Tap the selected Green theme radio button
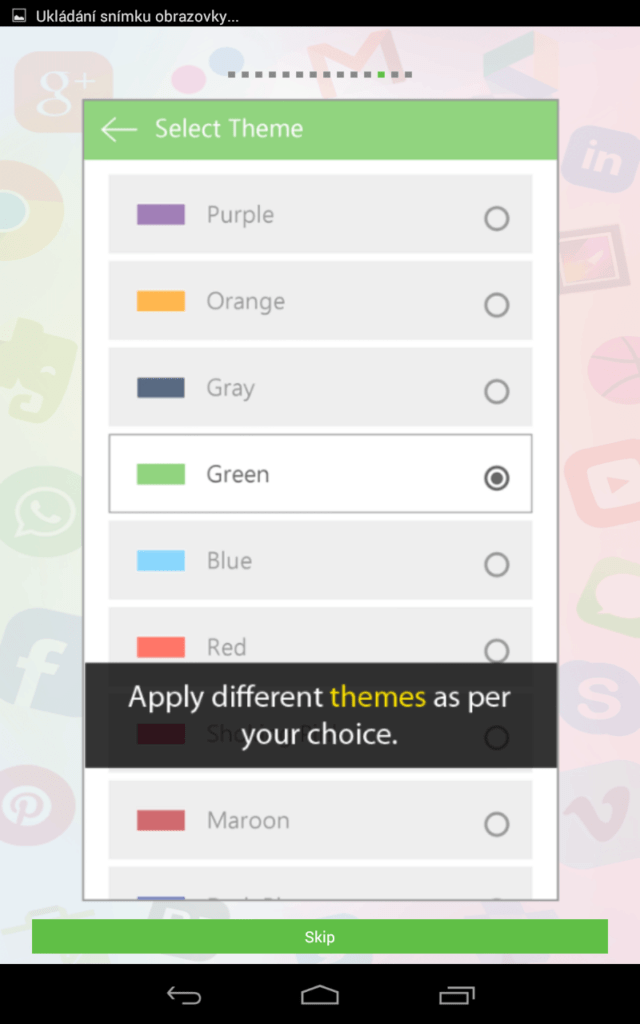 tap(496, 478)
